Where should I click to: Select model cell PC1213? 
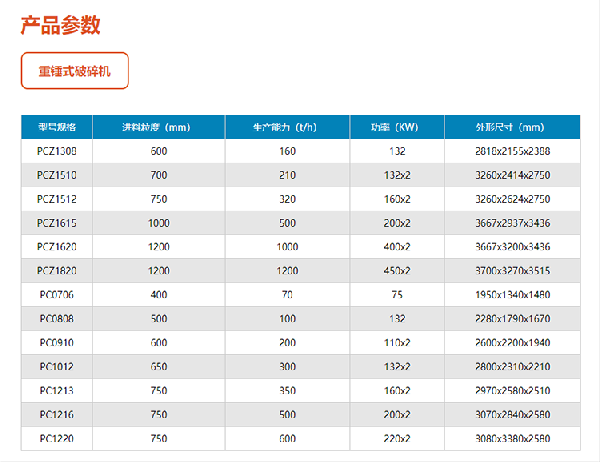(x=57, y=390)
